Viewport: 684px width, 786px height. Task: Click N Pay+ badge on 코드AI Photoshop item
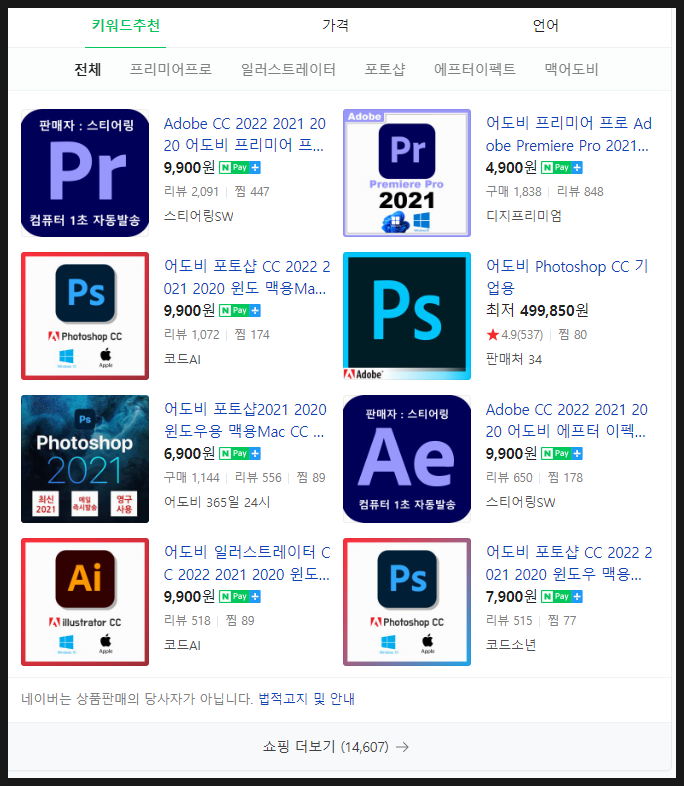pyautogui.click(x=240, y=310)
